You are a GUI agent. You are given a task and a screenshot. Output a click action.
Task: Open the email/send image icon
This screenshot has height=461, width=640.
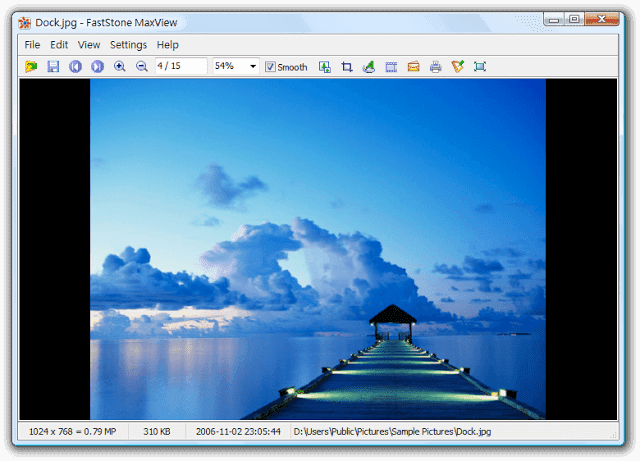413,67
